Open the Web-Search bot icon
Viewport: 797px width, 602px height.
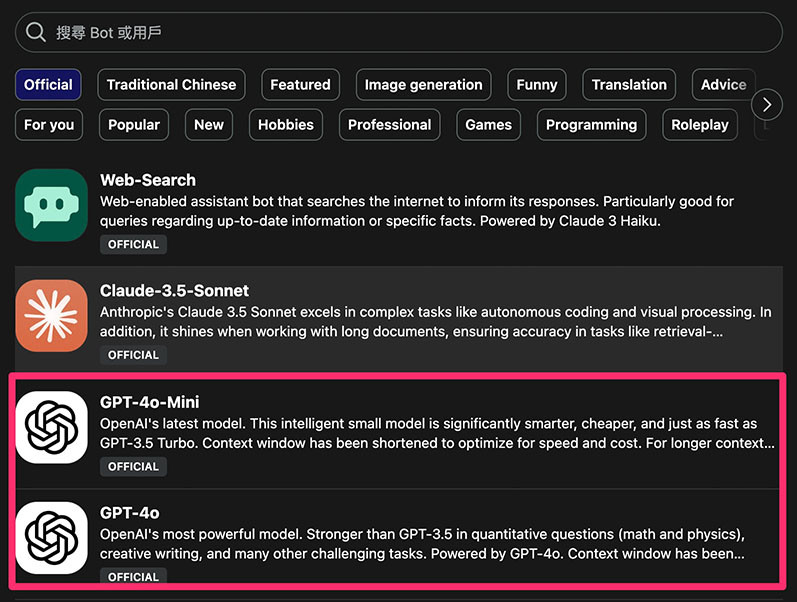tap(51, 206)
